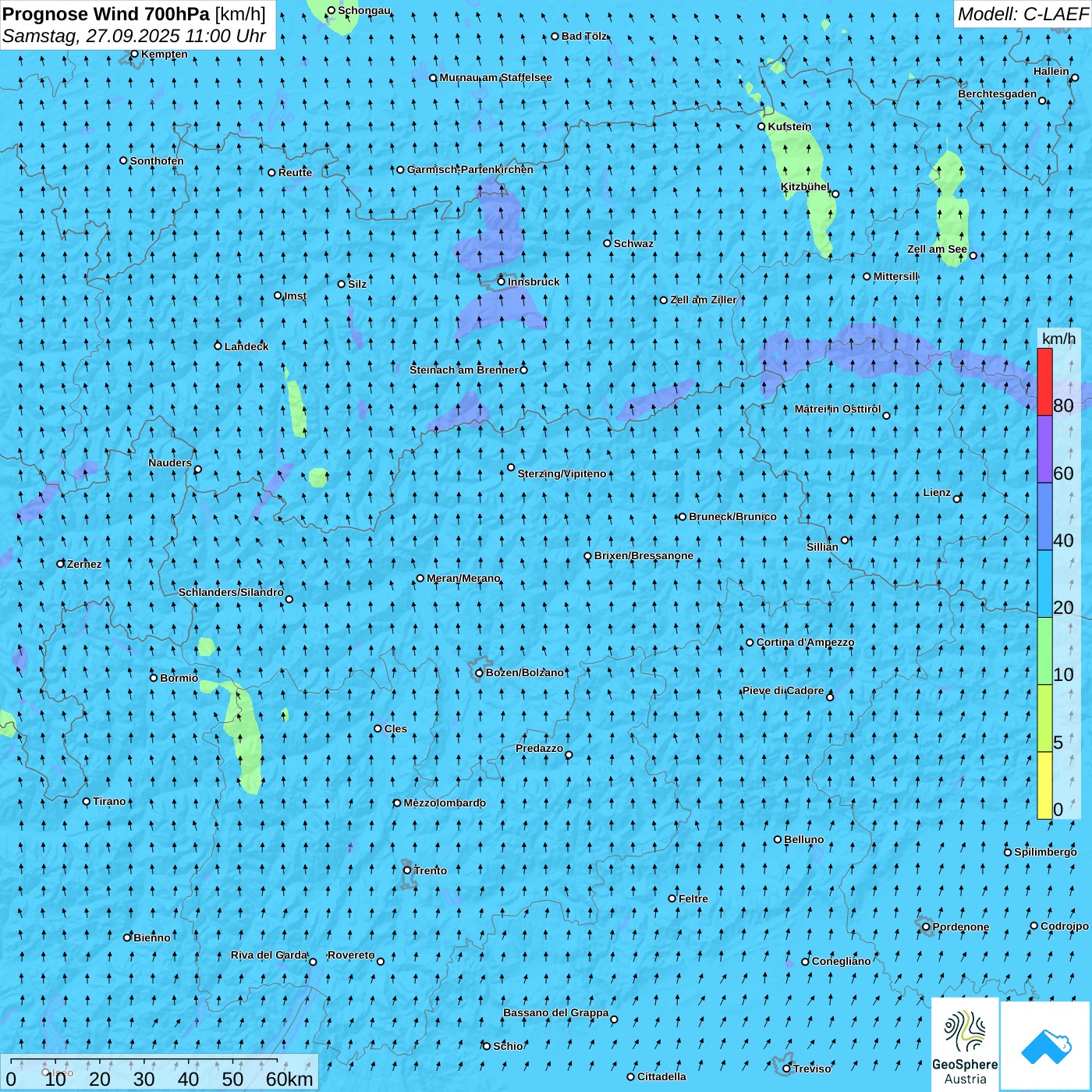Click the 'Mezzolombardo' label
The image size is (1092, 1092).
(x=445, y=803)
